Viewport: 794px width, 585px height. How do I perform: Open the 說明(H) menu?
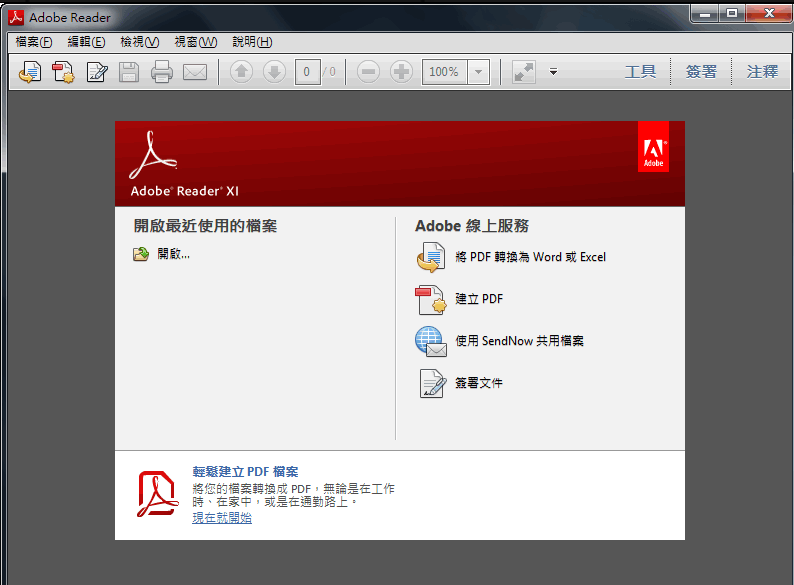tap(252, 42)
